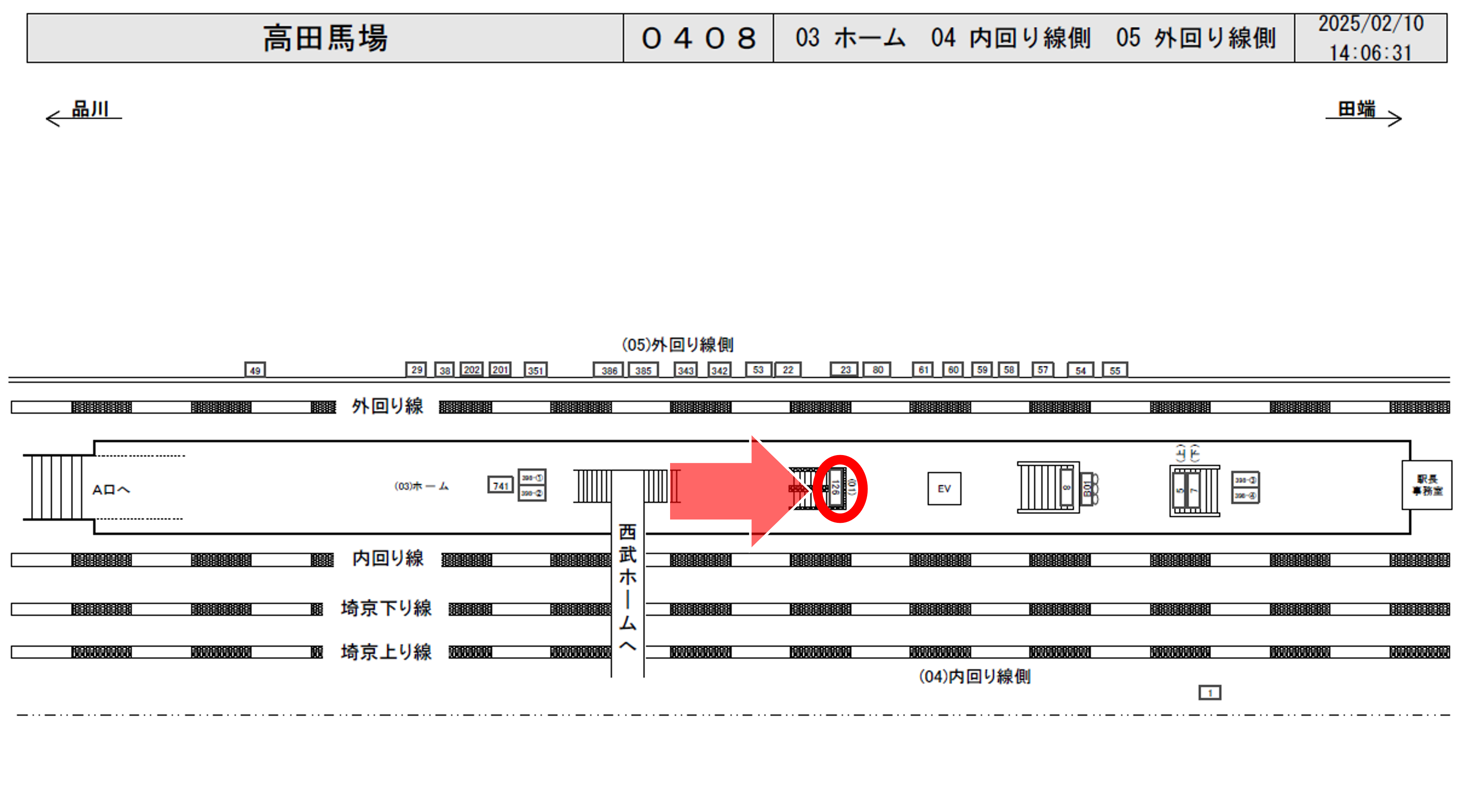Click the 駅長事務室 office box
1461x812 pixels.
(x=1426, y=485)
